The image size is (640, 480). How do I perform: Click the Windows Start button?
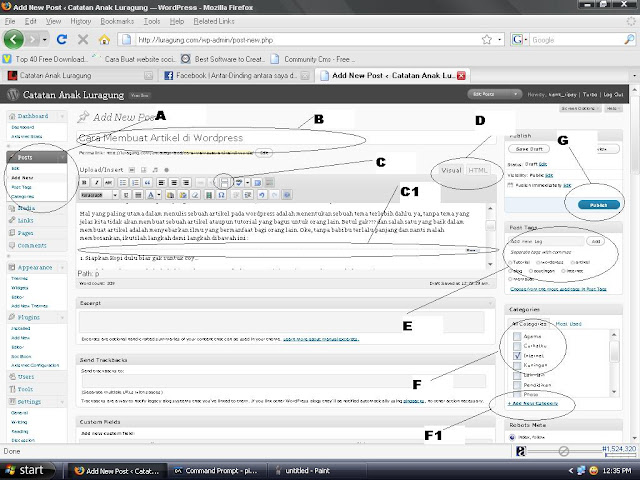[27, 470]
